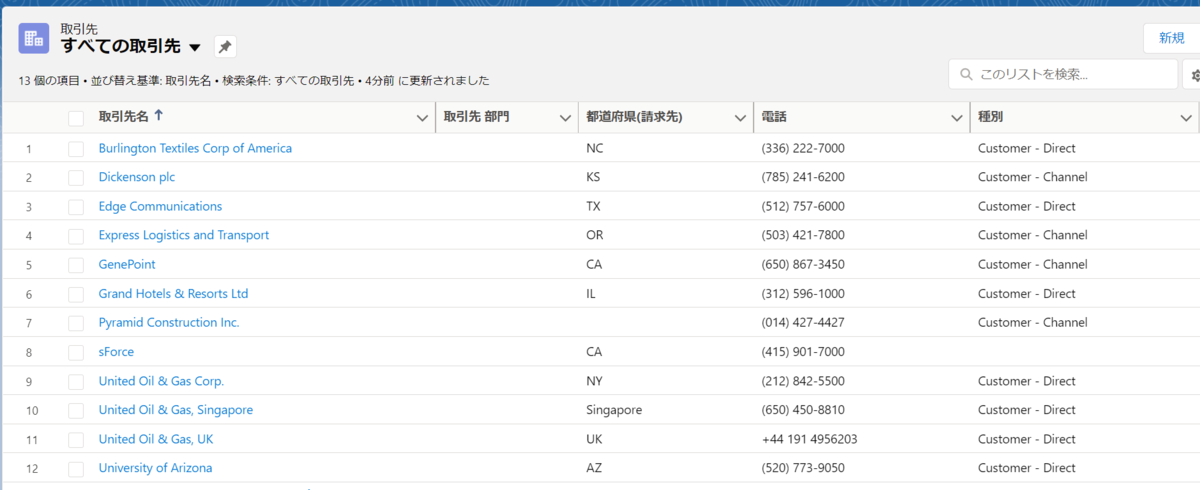Screen dimensions: 1200x490
Task: Check the GenePoint row checkbox
Action: [76, 265]
